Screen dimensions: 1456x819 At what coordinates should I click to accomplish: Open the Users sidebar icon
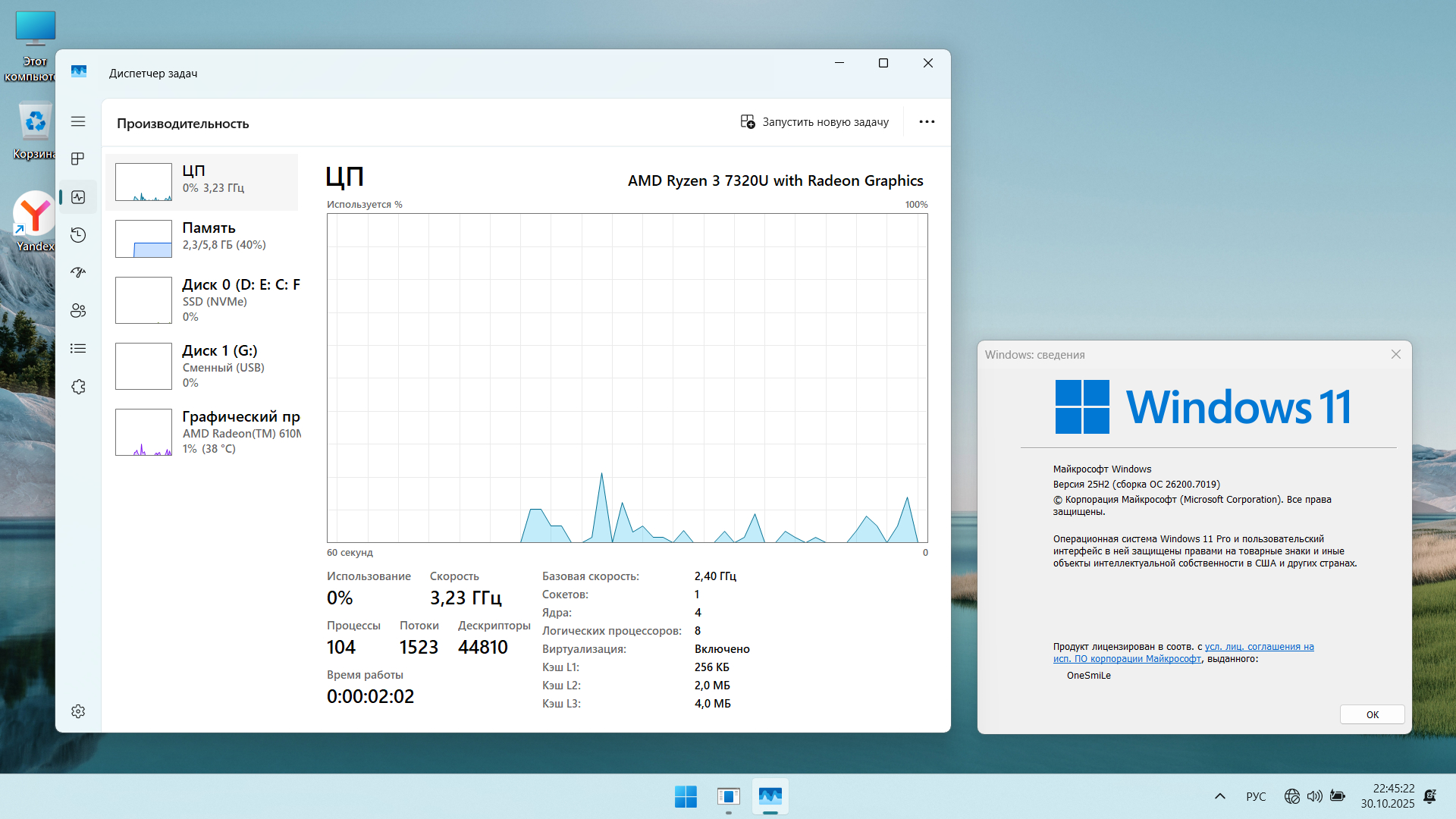78,311
